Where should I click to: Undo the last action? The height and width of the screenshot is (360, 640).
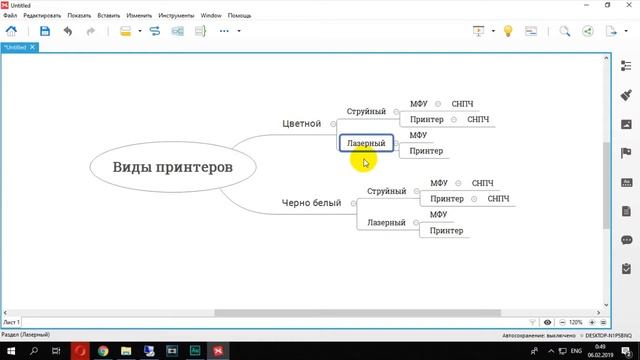68,31
